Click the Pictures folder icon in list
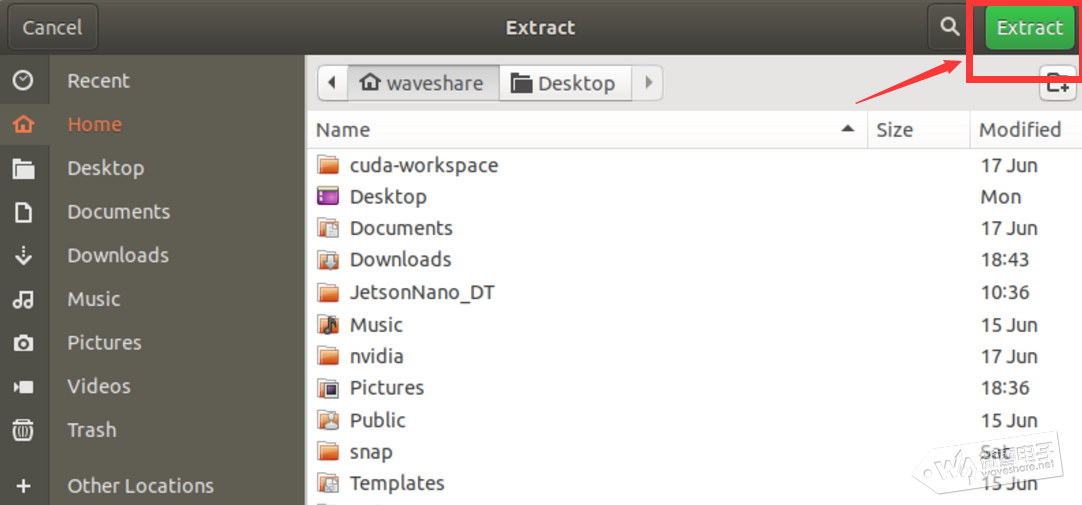The height and width of the screenshot is (505, 1082). tap(328, 388)
